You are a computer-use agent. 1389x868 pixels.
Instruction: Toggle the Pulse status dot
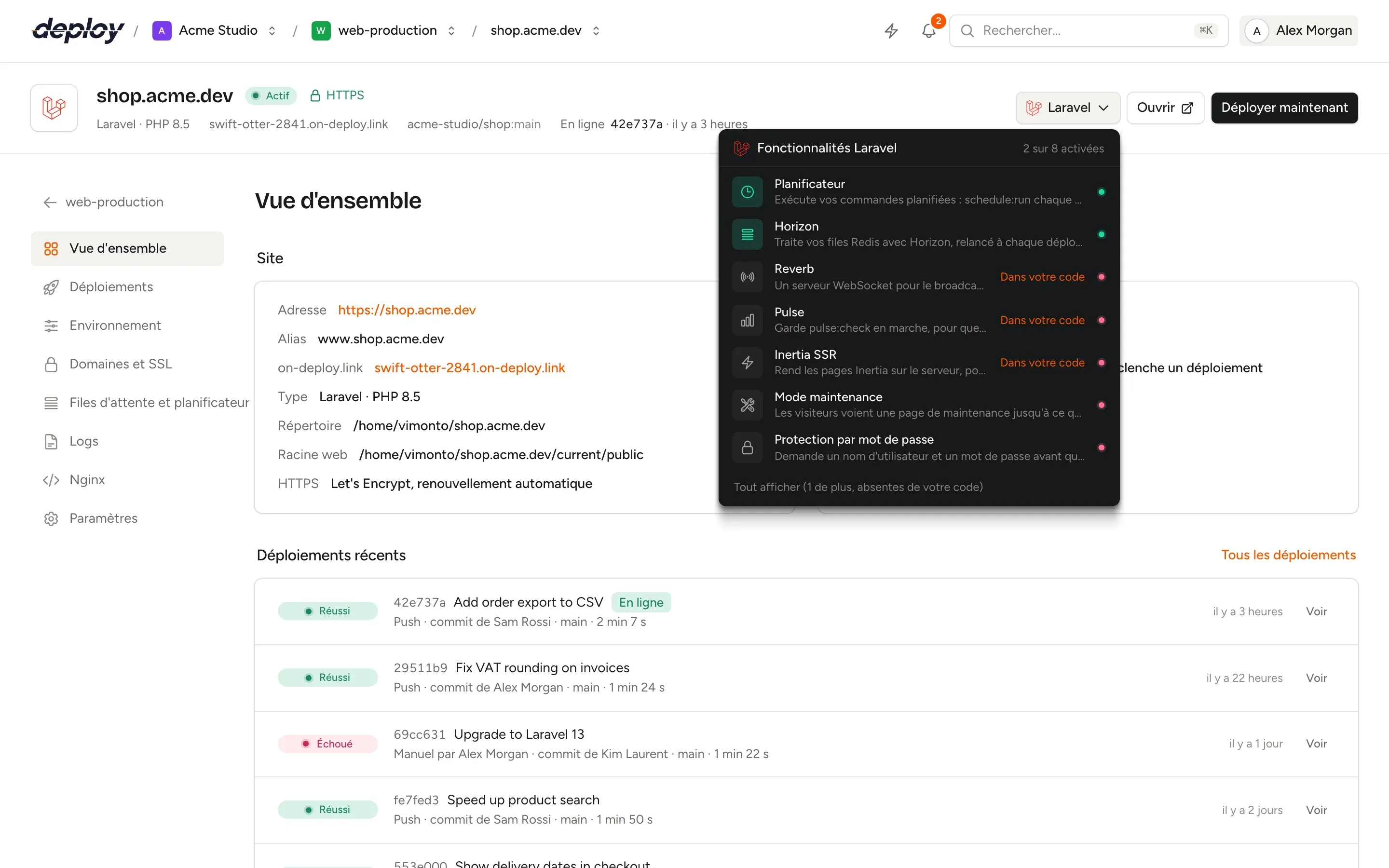point(1102,320)
